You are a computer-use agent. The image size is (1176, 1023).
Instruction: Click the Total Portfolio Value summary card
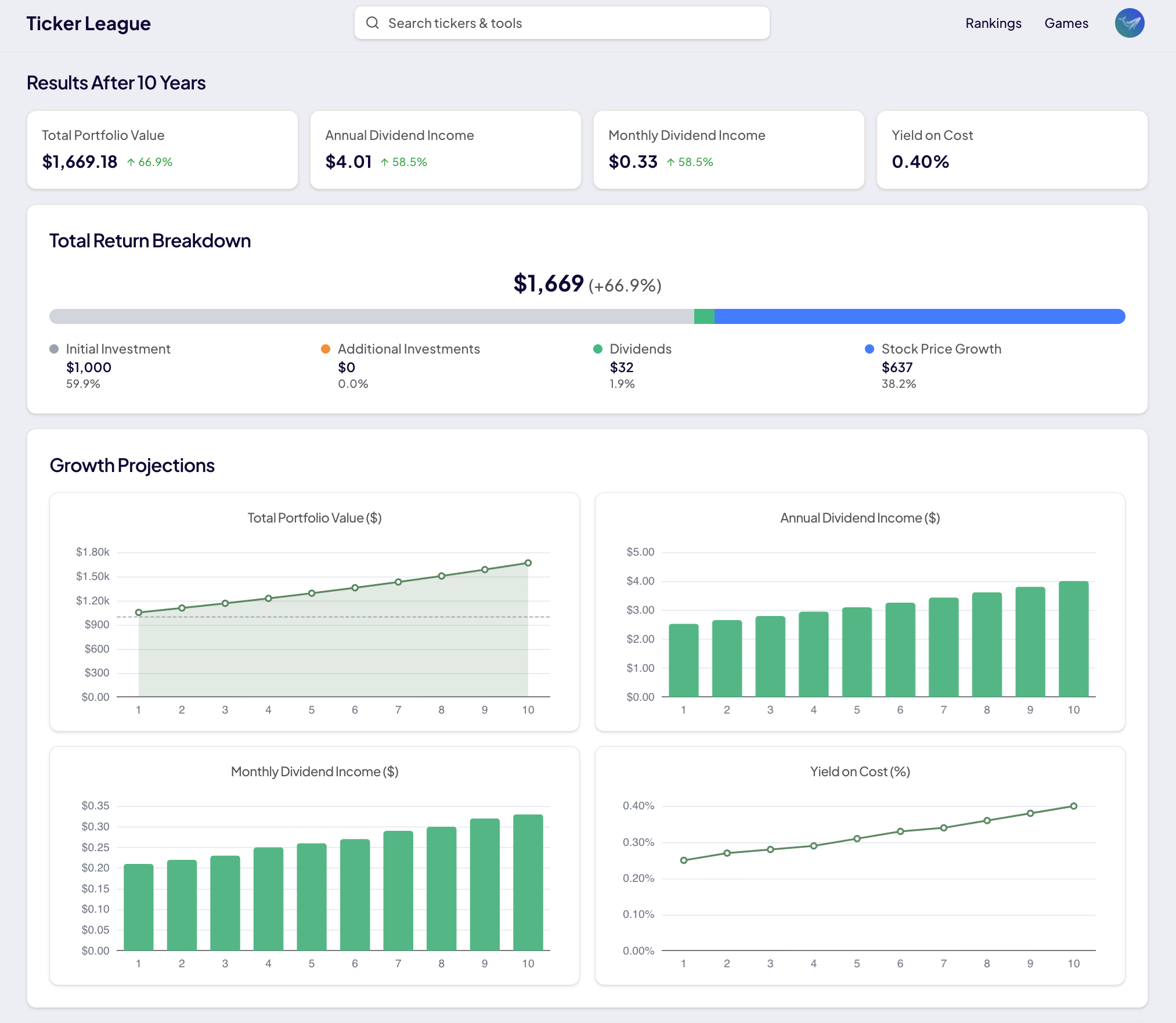(163, 150)
